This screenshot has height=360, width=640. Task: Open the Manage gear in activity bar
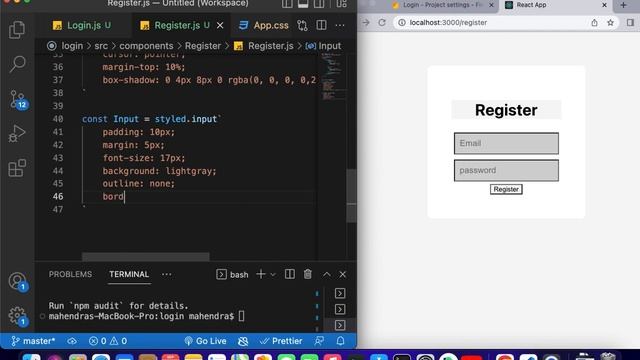[x=18, y=316]
